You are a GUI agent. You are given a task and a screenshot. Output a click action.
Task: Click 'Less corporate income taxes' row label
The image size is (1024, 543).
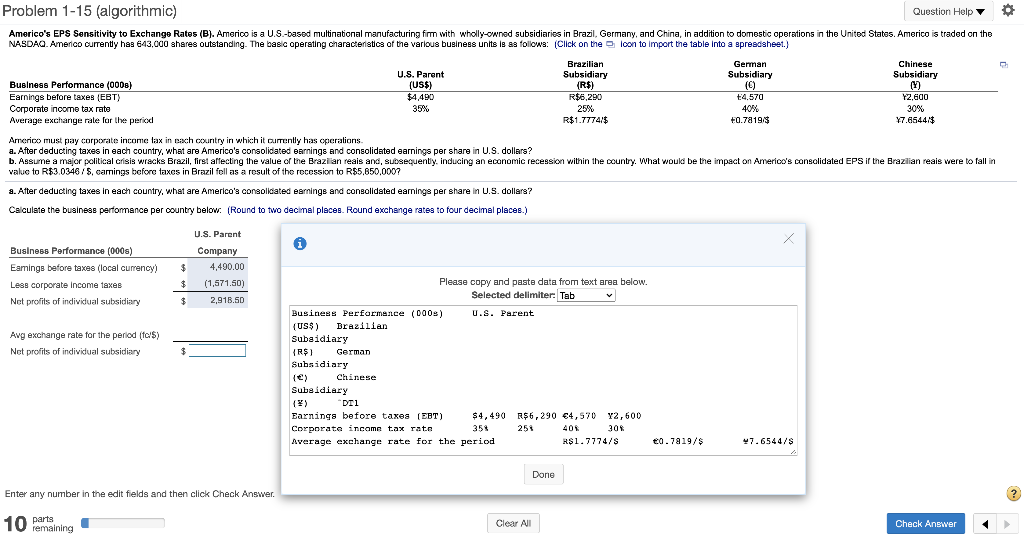pos(66,285)
